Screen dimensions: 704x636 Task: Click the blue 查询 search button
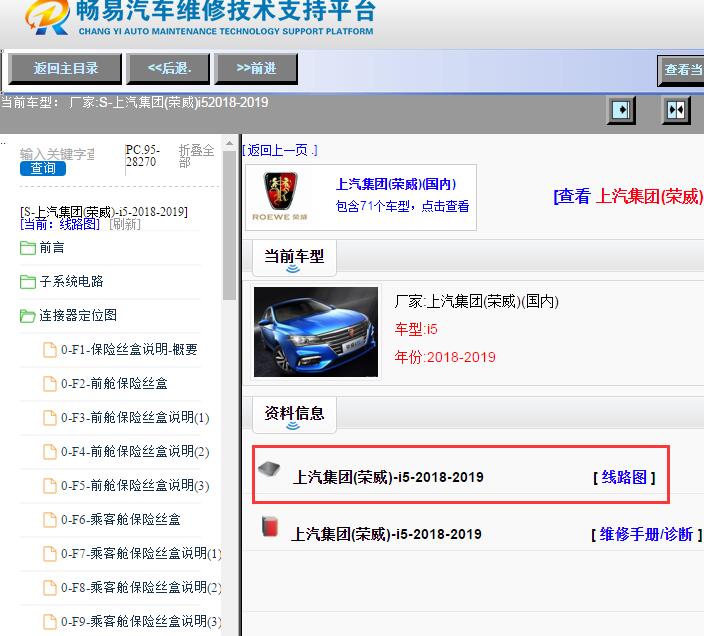pos(43,168)
